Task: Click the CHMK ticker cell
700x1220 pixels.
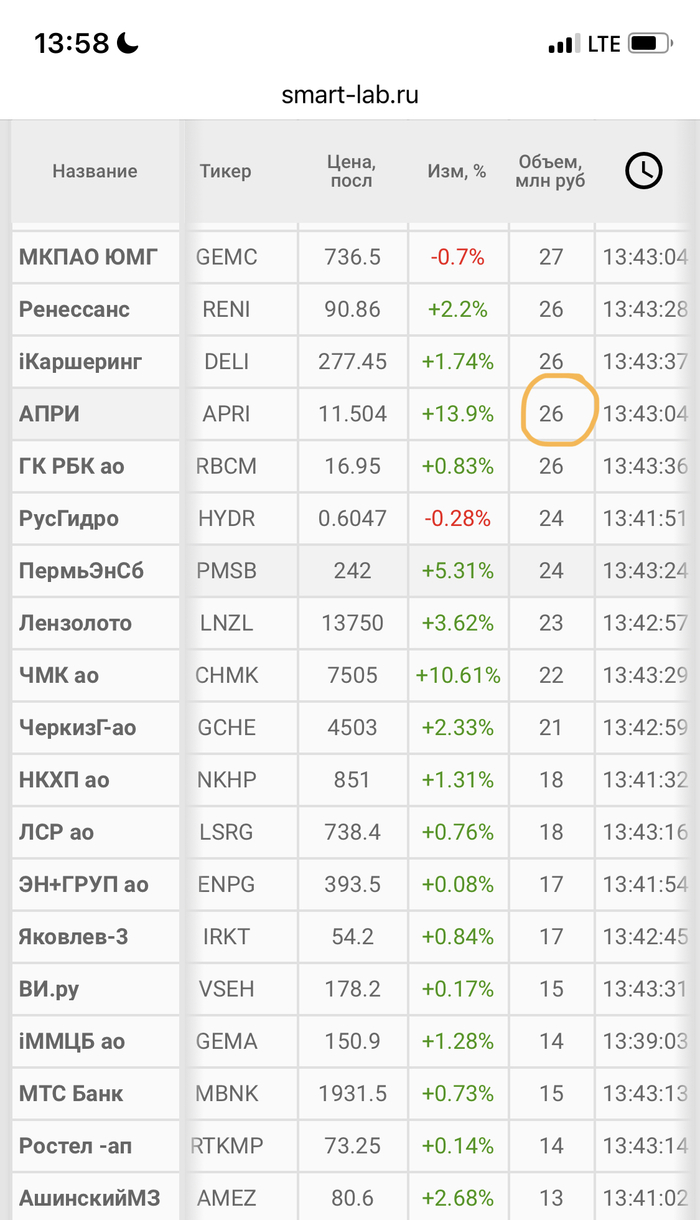Action: click(x=227, y=676)
